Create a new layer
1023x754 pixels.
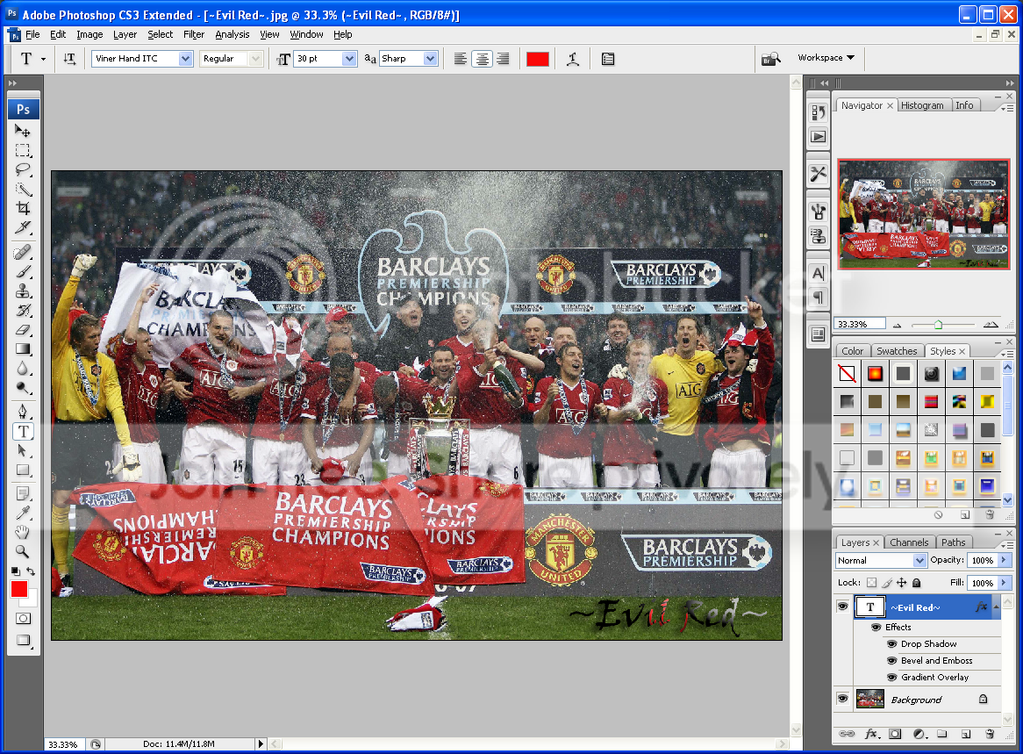[966, 734]
